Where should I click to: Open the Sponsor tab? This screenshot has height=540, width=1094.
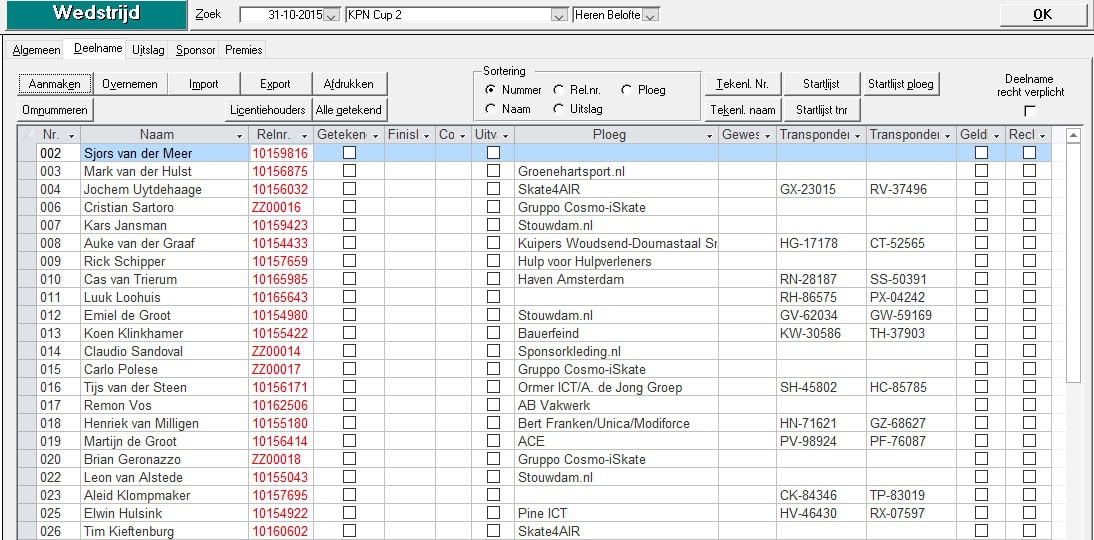point(195,49)
